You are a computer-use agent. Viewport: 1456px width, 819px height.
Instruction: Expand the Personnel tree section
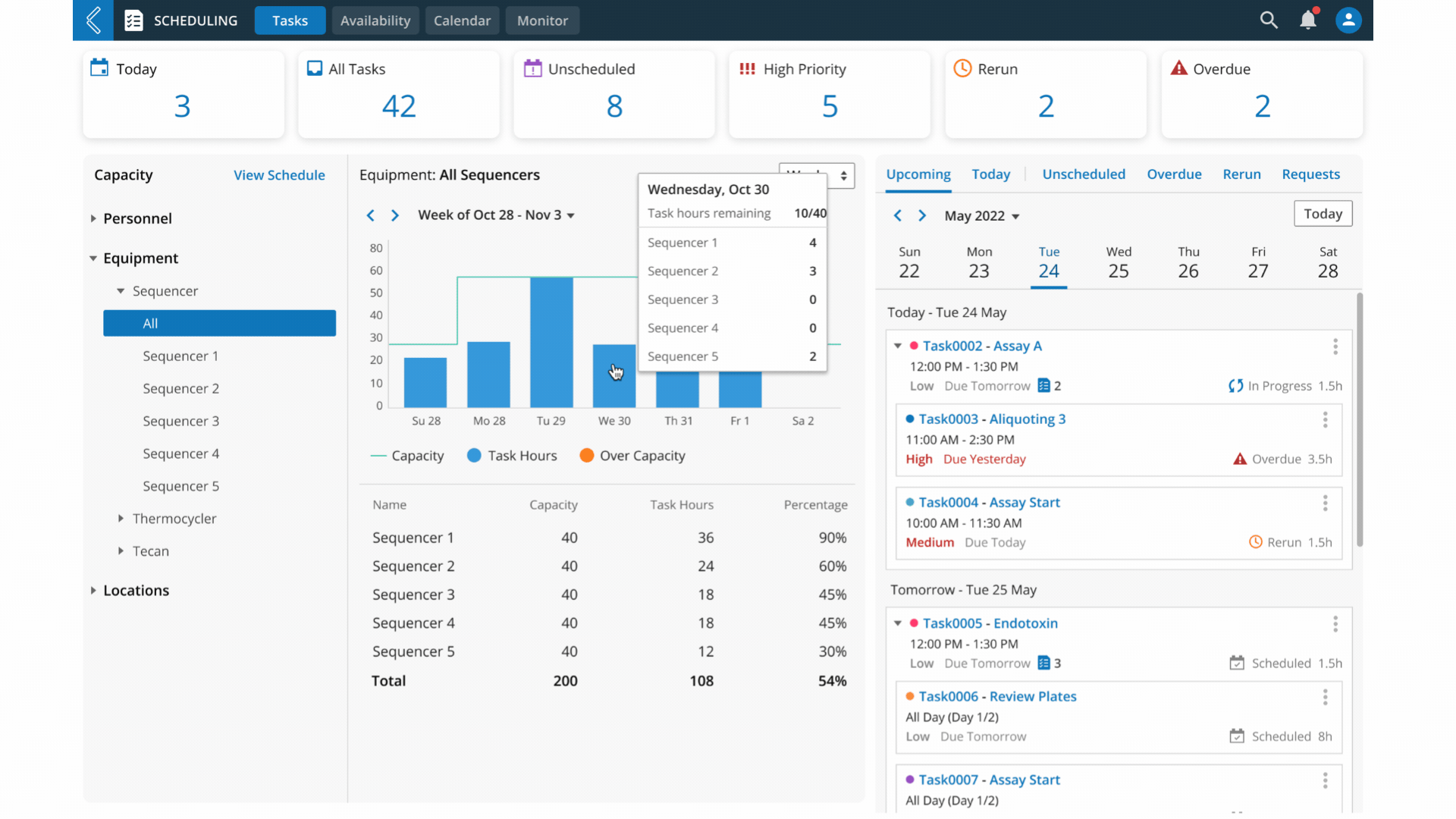(93, 218)
